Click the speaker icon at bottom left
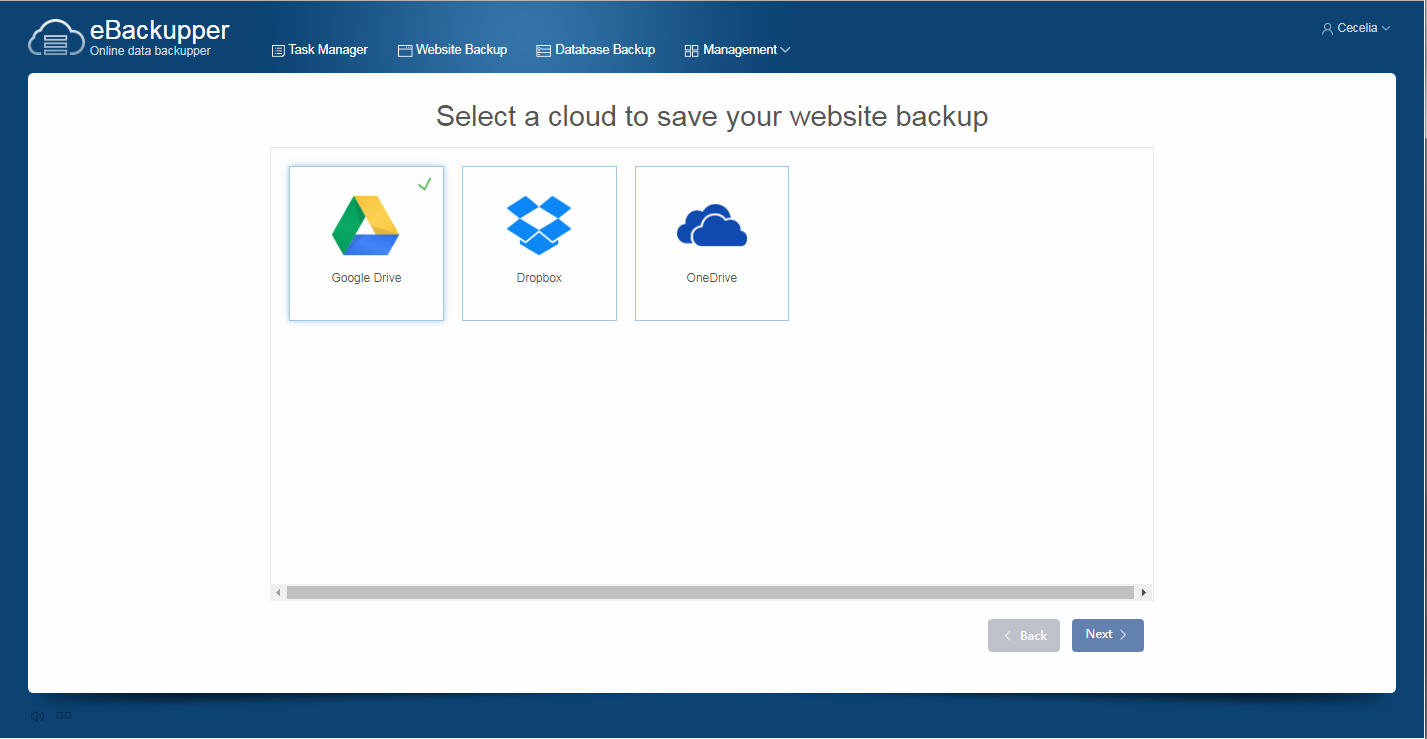The height and width of the screenshot is (739, 1427). point(37,716)
